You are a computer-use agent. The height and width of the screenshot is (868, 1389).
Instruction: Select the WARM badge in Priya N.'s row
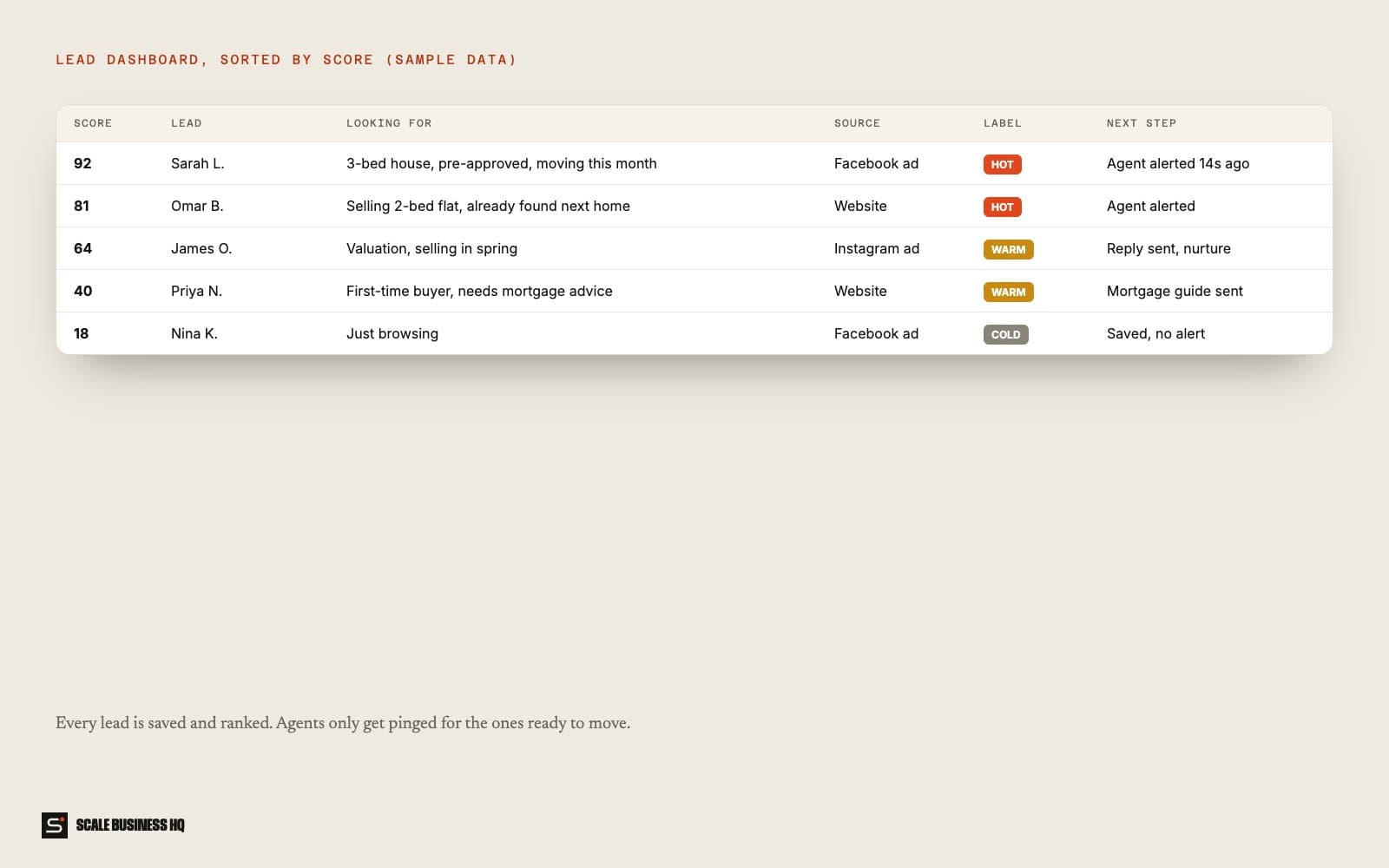(x=1009, y=292)
